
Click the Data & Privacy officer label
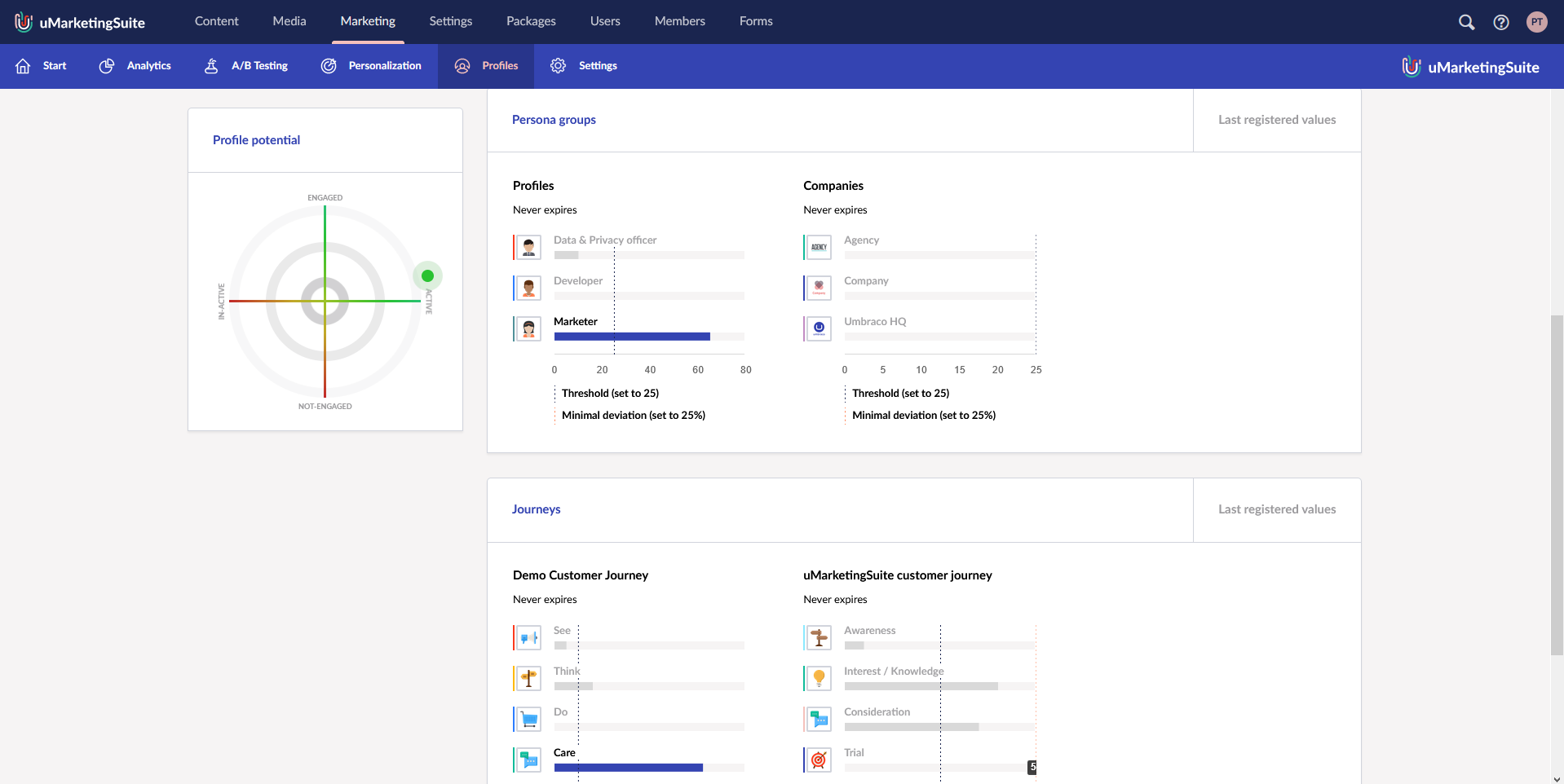(x=605, y=240)
